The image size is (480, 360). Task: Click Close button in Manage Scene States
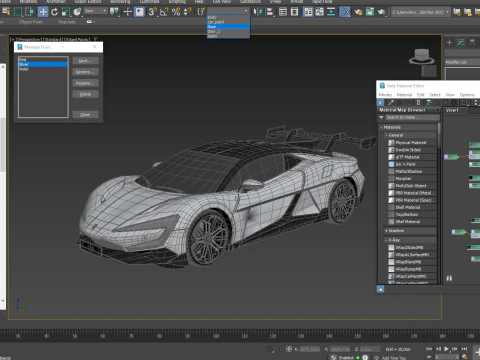point(85,114)
